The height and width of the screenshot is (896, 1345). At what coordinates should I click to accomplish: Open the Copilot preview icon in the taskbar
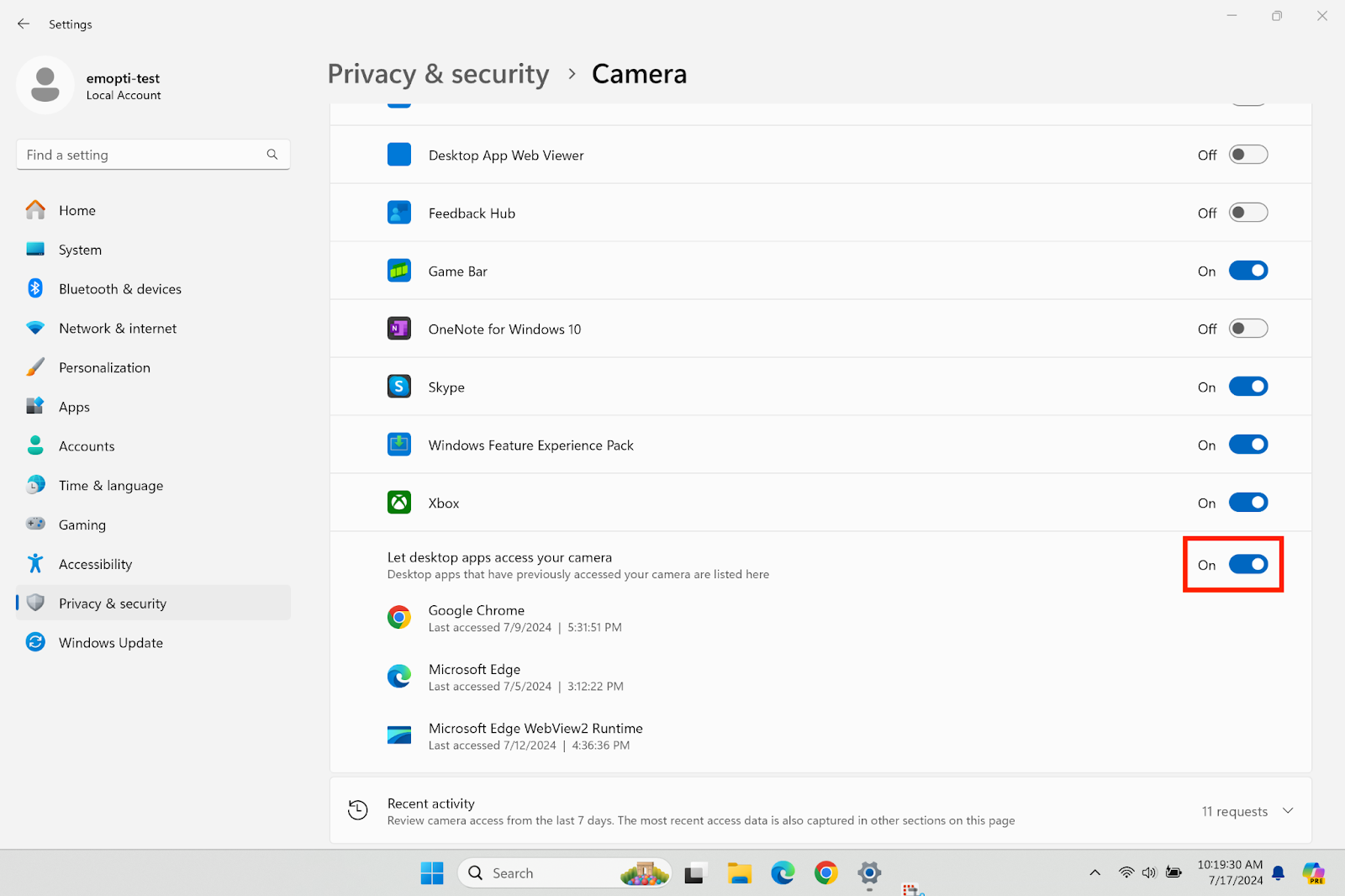[1313, 873]
